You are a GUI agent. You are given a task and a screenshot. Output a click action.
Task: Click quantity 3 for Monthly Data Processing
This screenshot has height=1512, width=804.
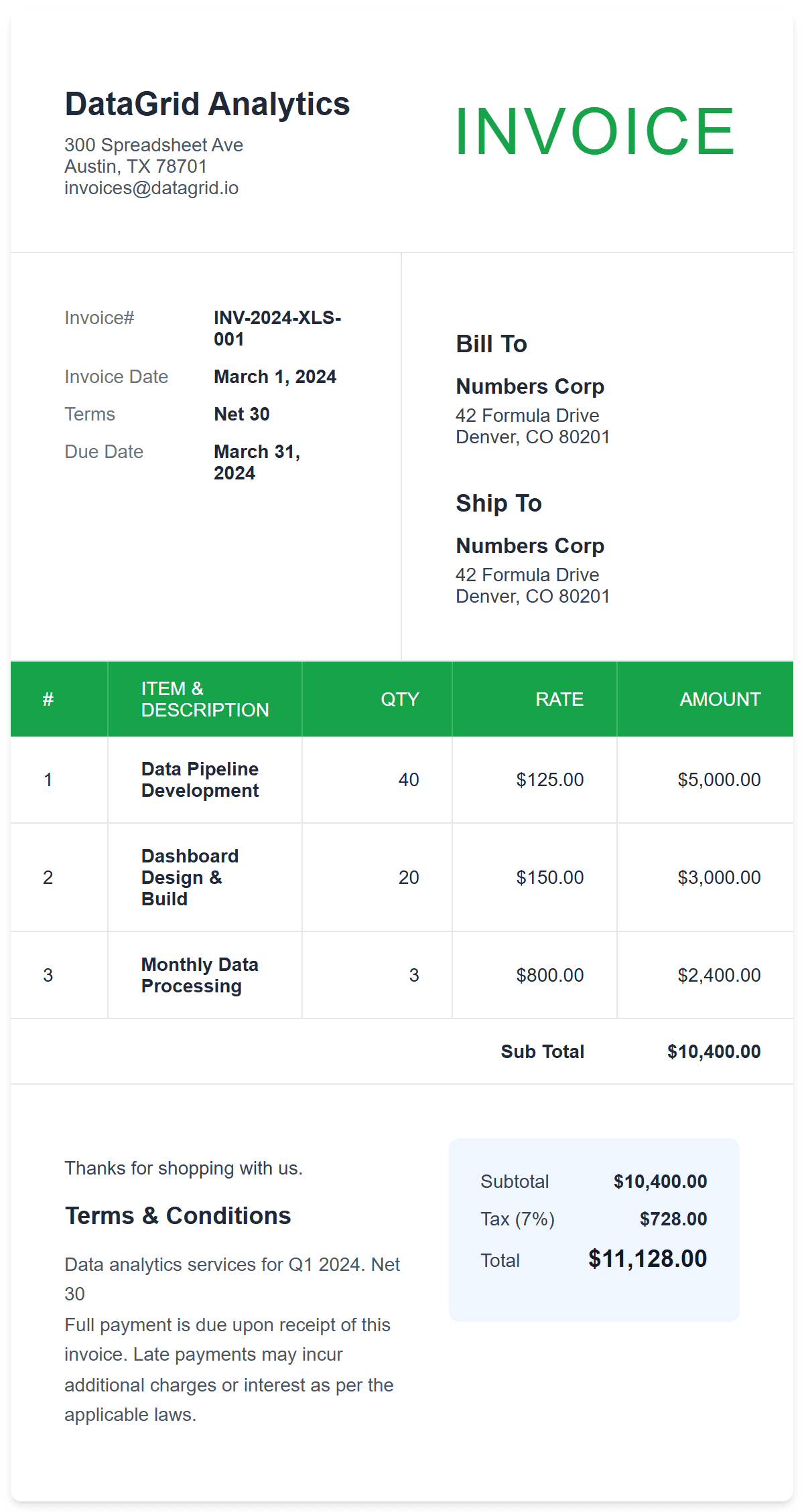(414, 975)
